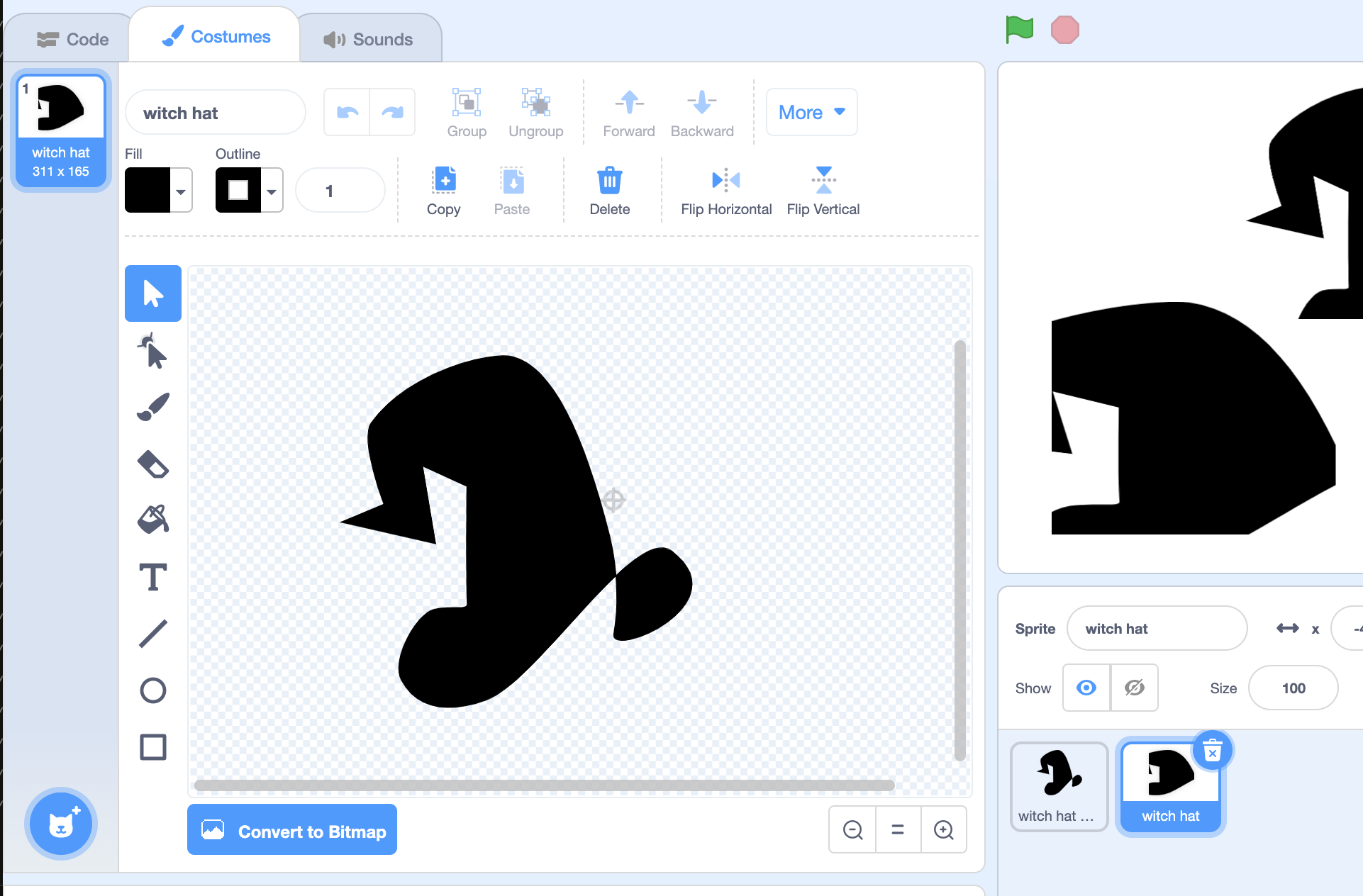Zoom out of the canvas
The image size is (1363, 896).
[x=853, y=829]
